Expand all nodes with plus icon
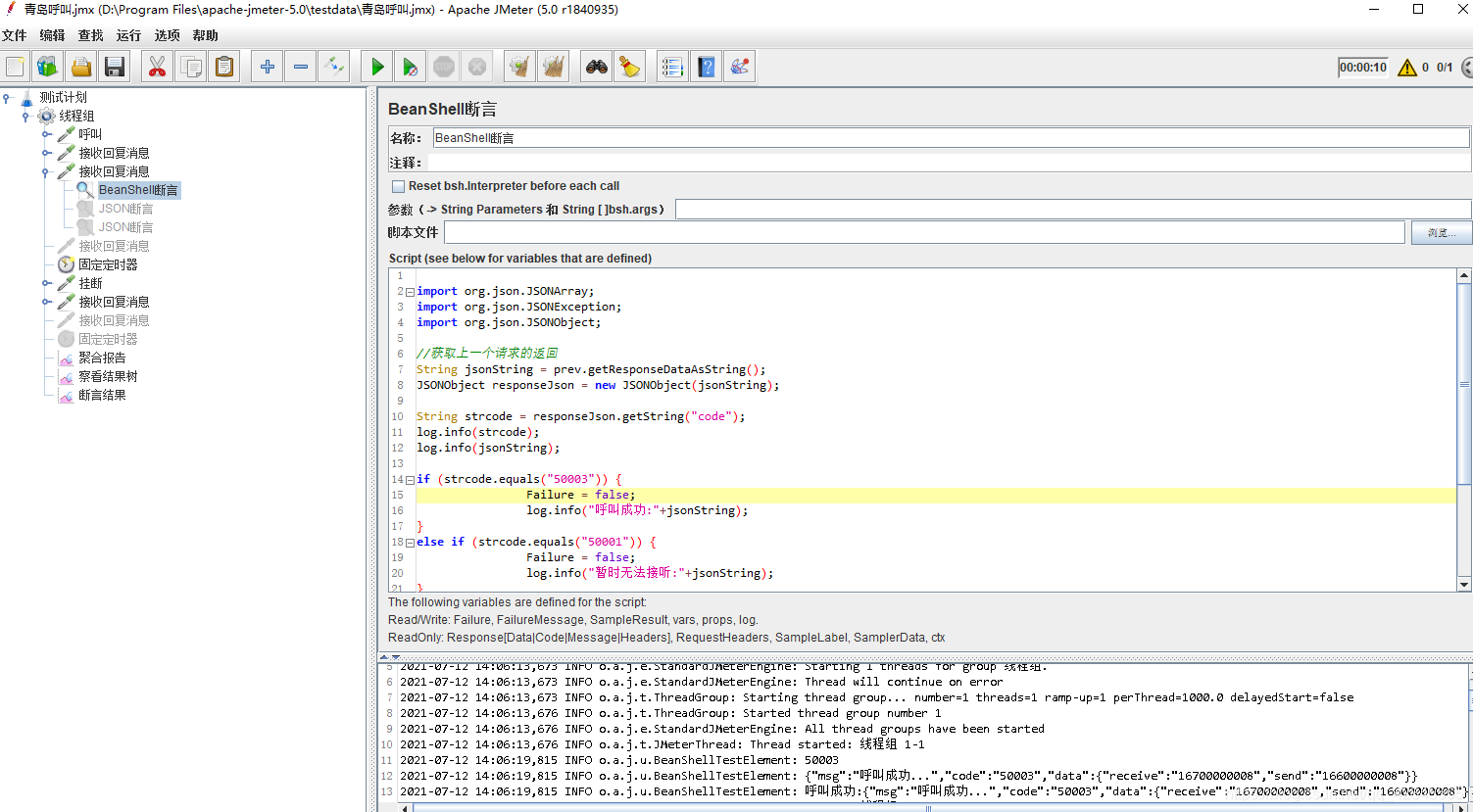The width and height of the screenshot is (1473, 812). point(267,67)
